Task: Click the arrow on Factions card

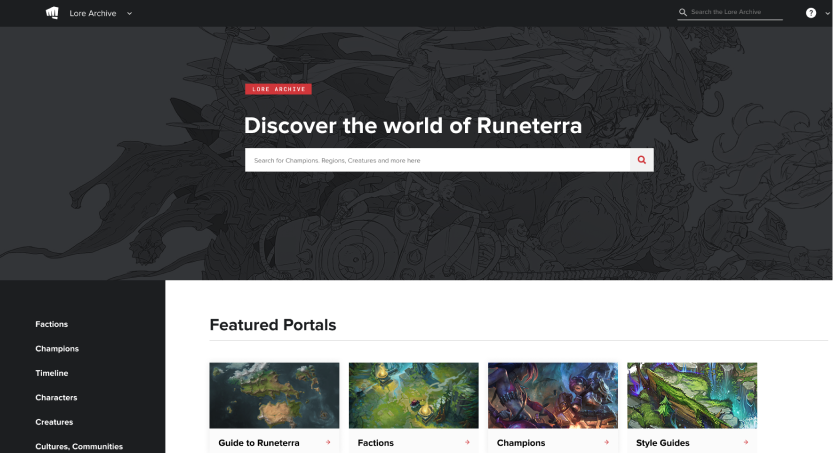Action: pos(468,442)
